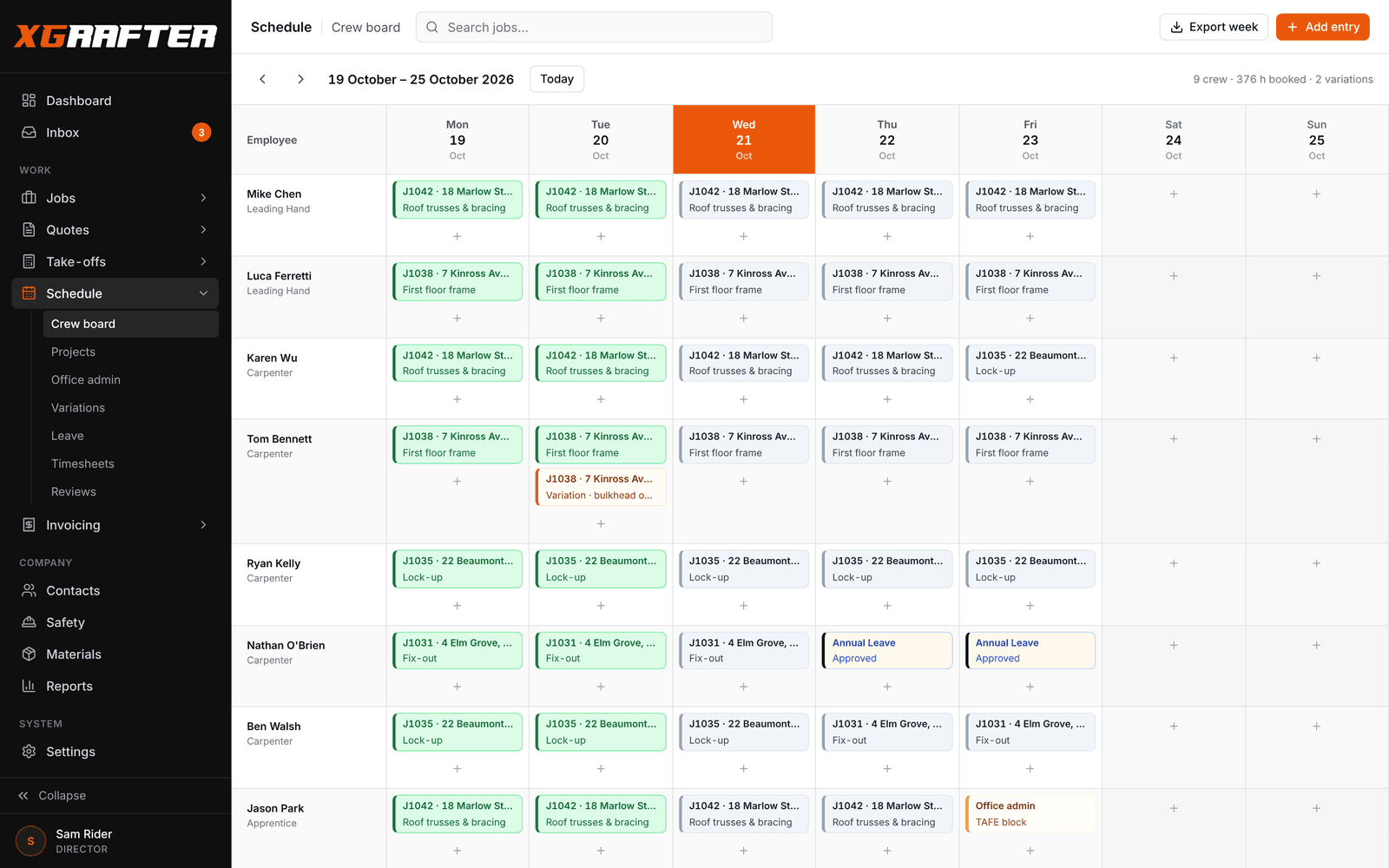
Task: Select the Wed 21 Oct column header
Action: pos(744,140)
